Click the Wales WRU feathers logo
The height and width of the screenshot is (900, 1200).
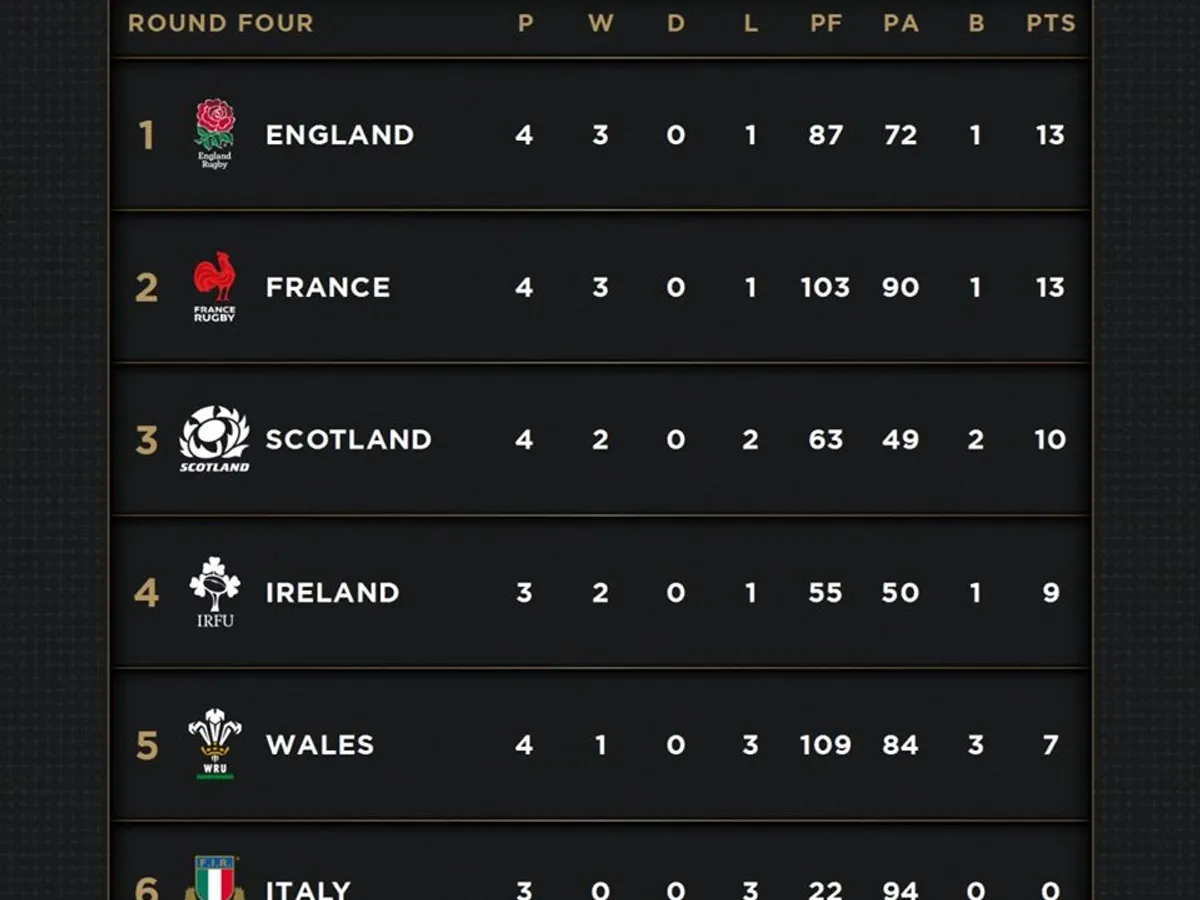coord(214,743)
